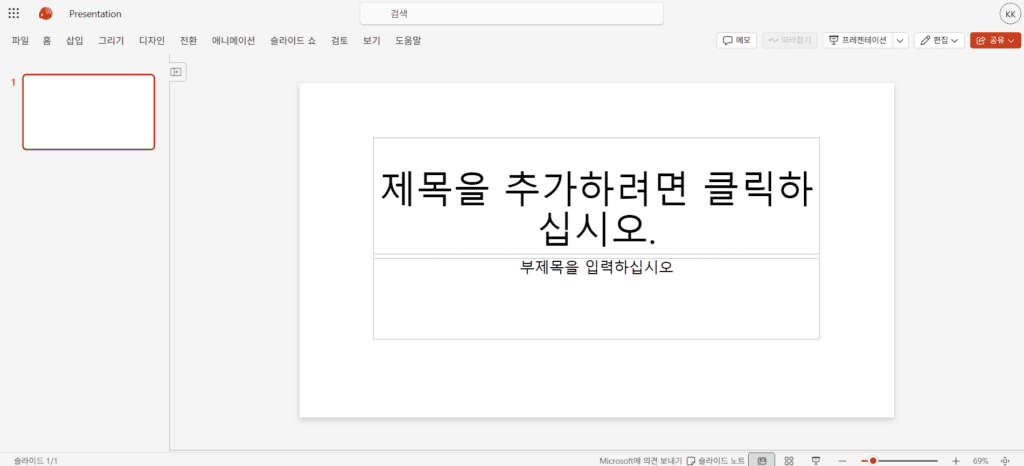Expand the 프레젠테이션 dropdown arrow

tap(900, 40)
